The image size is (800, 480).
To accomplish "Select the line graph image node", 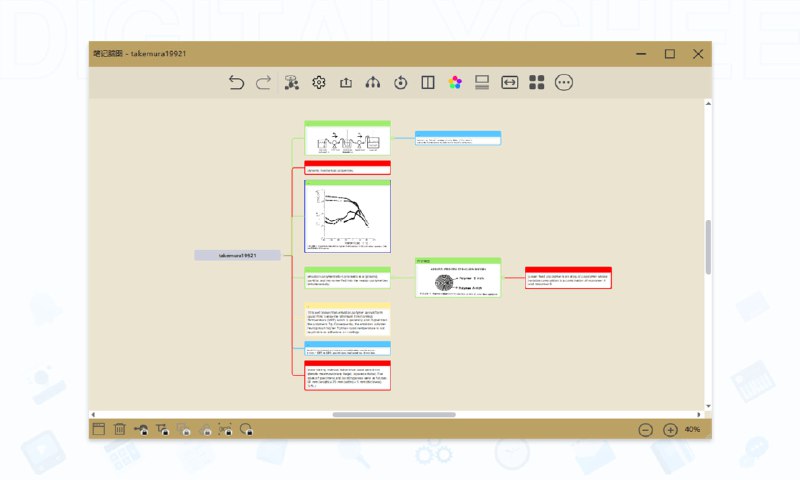I will (x=347, y=215).
